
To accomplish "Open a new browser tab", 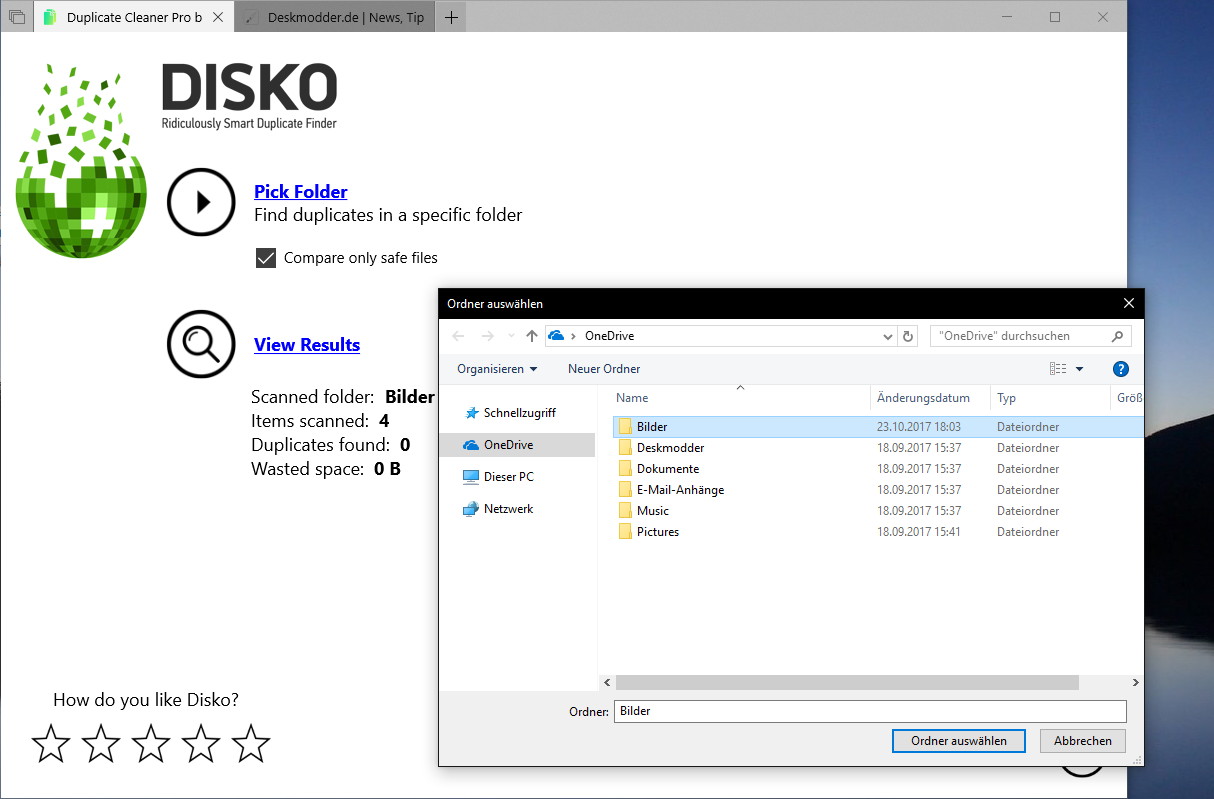I will click(x=451, y=17).
